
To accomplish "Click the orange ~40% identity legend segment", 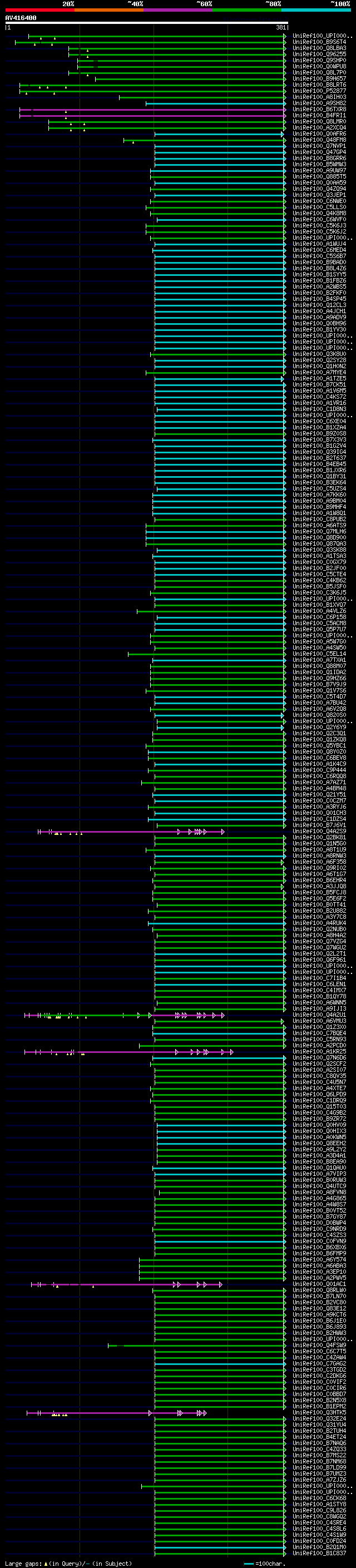I will pyautogui.click(x=109, y=10).
